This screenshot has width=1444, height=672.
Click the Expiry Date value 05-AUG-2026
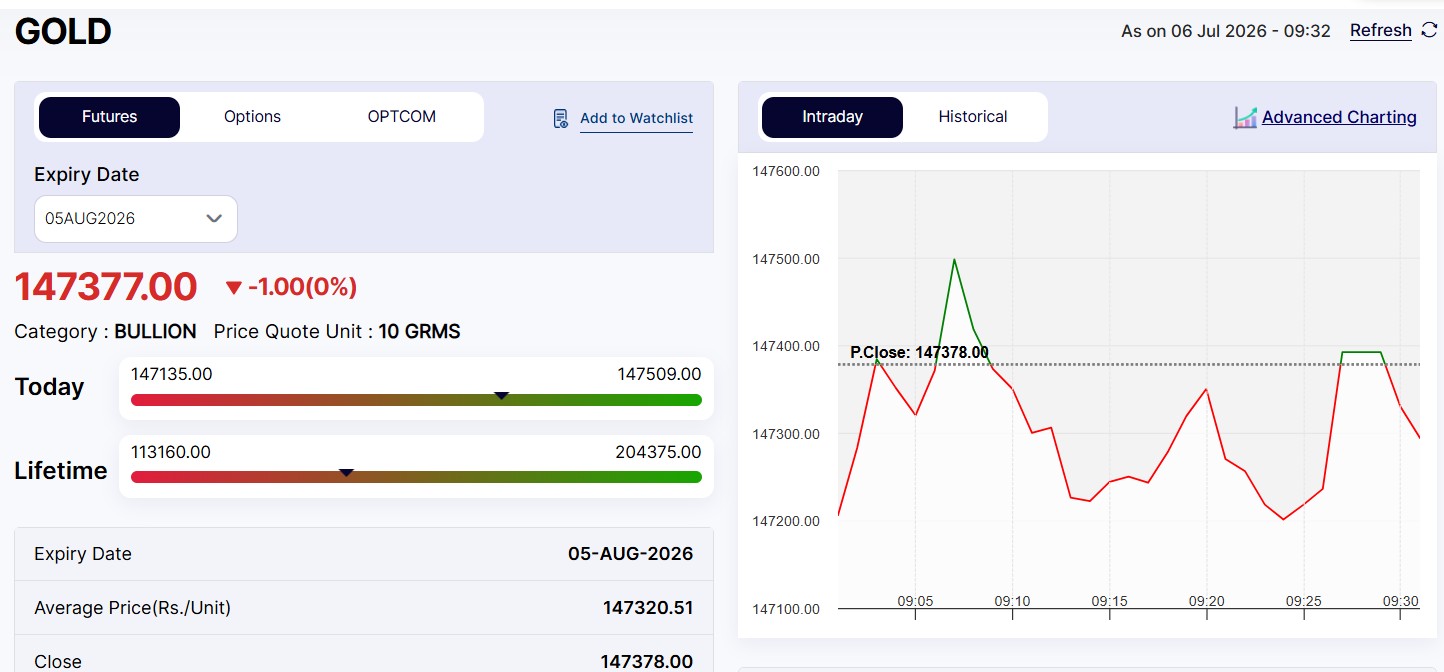point(630,554)
